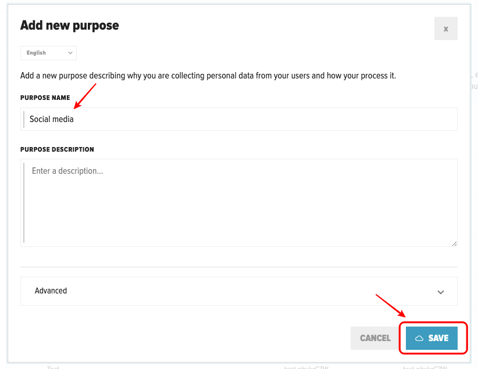Click the description textarea resize grip
Viewport: 478px width, 369px height.
click(454, 243)
